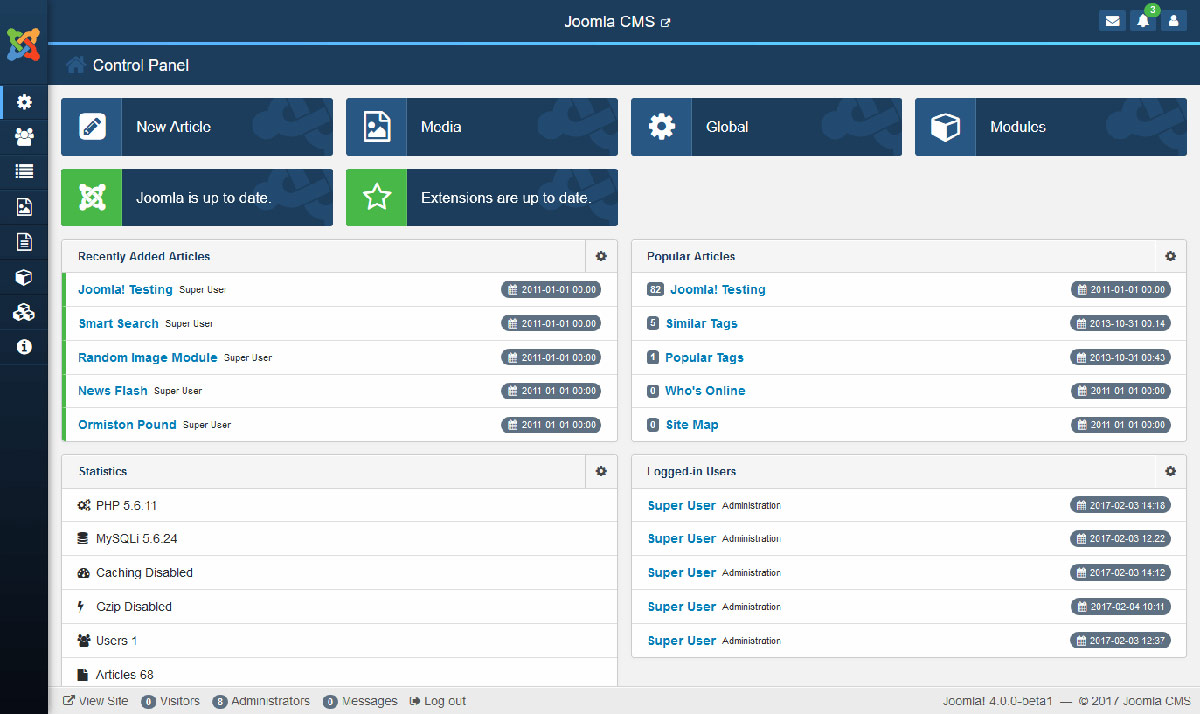The height and width of the screenshot is (714, 1200).
Task: Open the News Flash article
Action: pyautogui.click(x=113, y=391)
